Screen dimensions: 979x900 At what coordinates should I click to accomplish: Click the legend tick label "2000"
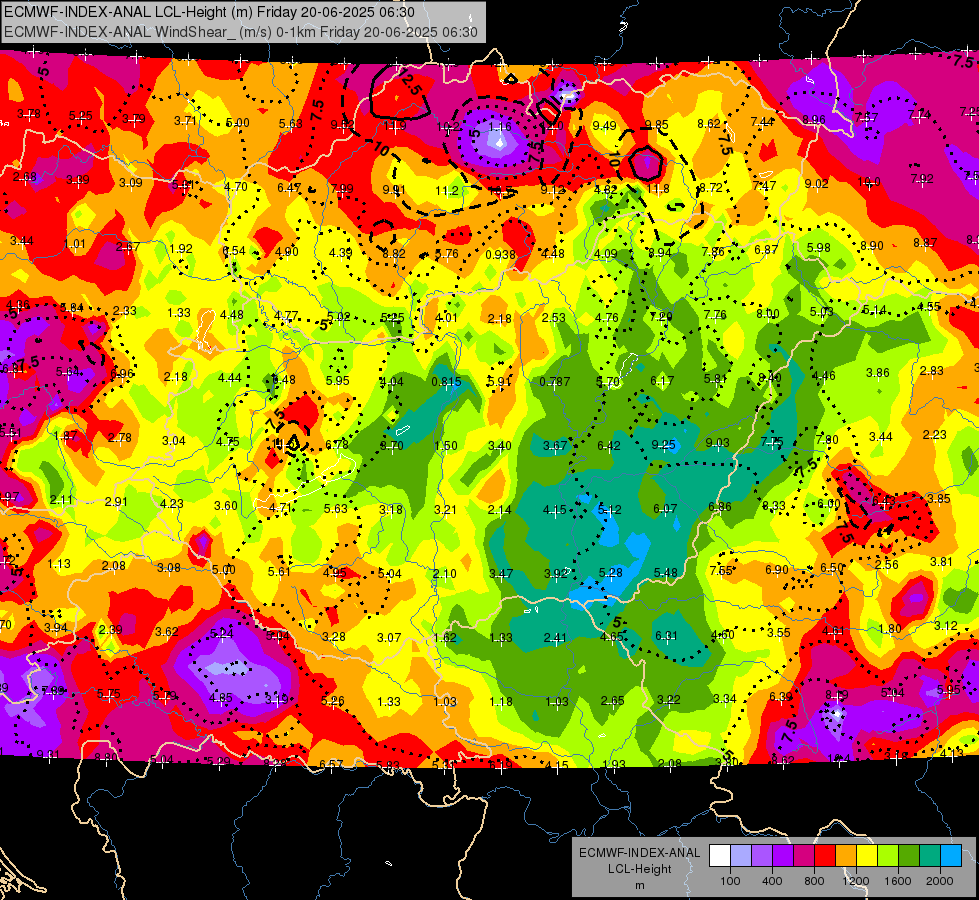[940, 881]
